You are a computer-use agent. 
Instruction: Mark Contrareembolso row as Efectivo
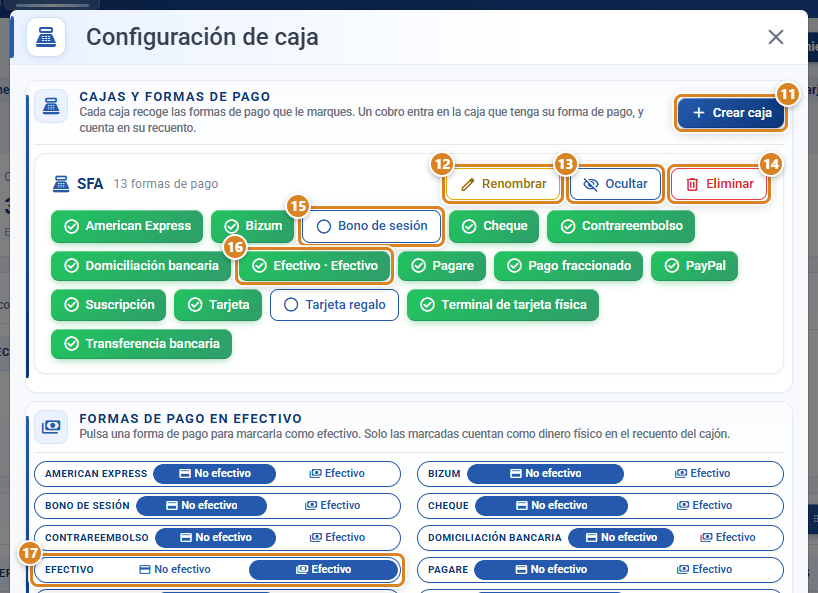tap(337, 538)
